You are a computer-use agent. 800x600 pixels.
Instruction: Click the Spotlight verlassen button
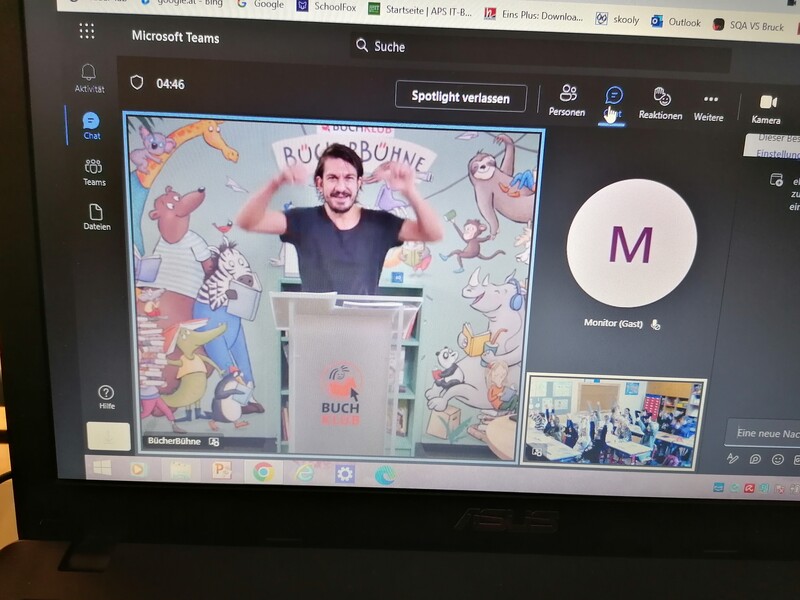461,96
